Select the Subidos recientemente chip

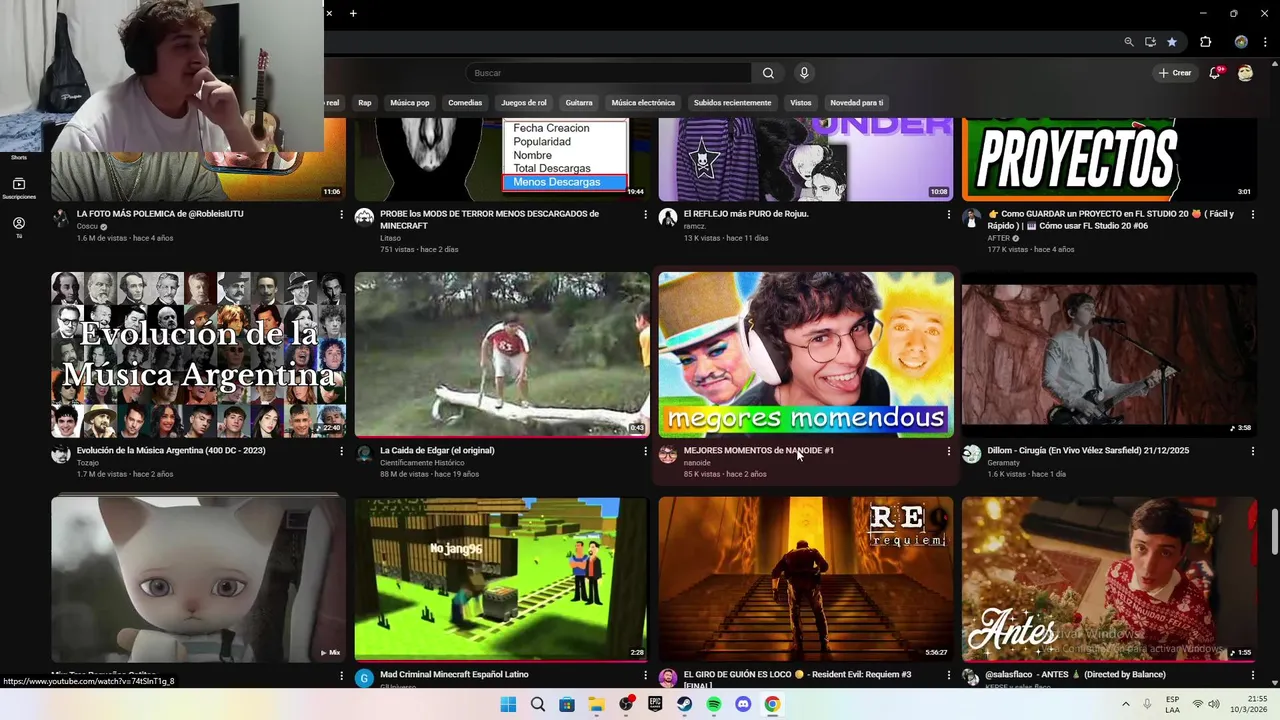click(x=733, y=103)
